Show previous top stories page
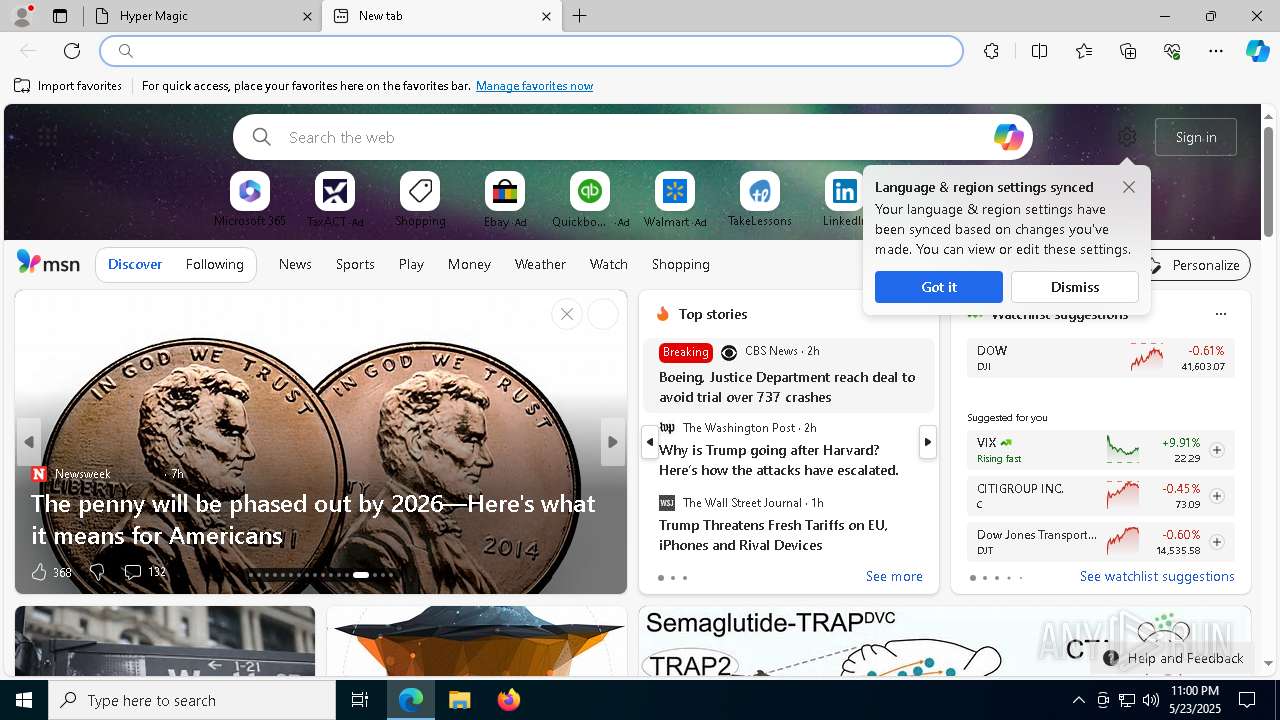Image resolution: width=1280 pixels, height=720 pixels. click(x=650, y=442)
